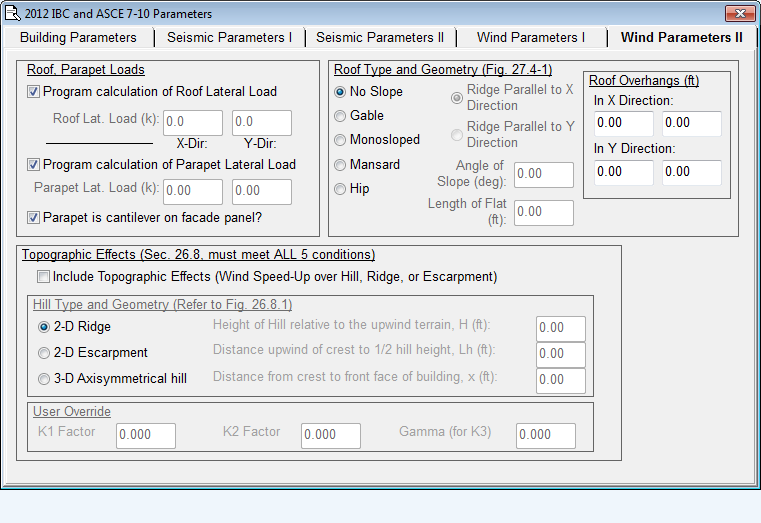The height and width of the screenshot is (523, 761).
Task: Choose Monosloped roof type
Action: pyautogui.click(x=341, y=140)
